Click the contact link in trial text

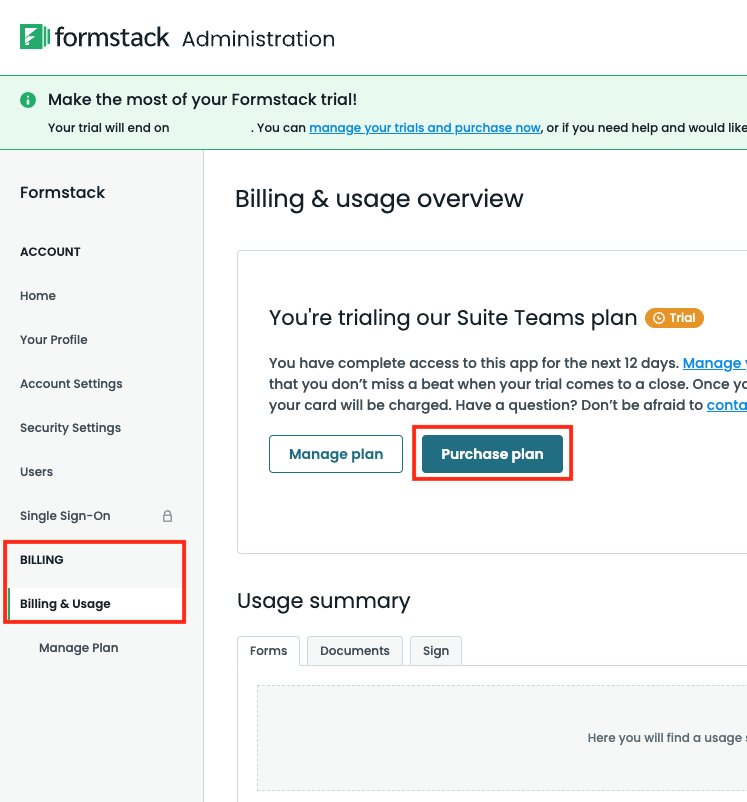coord(726,405)
